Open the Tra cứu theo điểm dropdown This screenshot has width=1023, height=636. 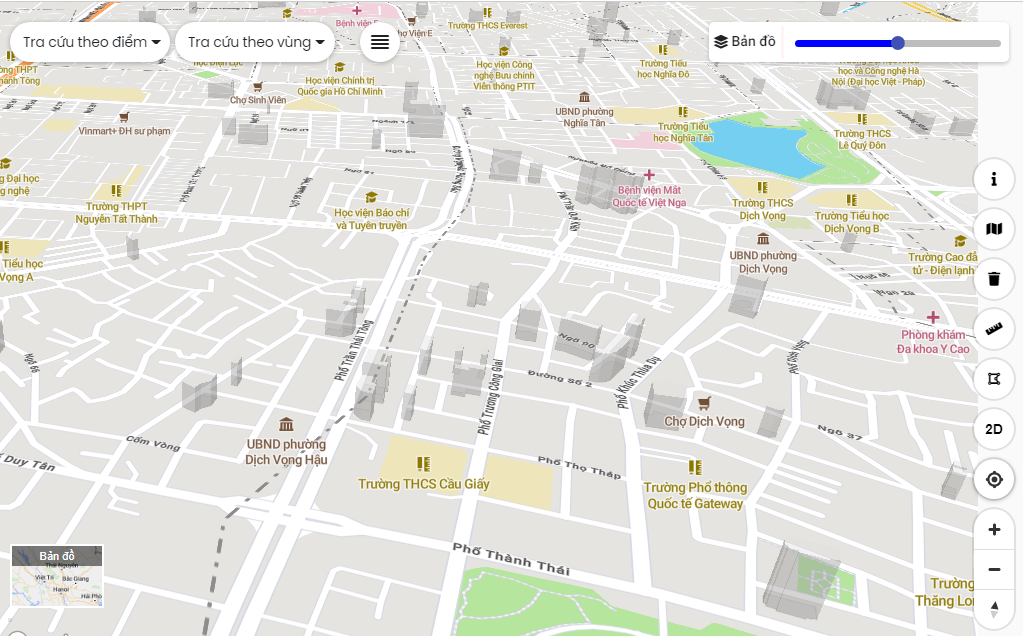(x=91, y=42)
